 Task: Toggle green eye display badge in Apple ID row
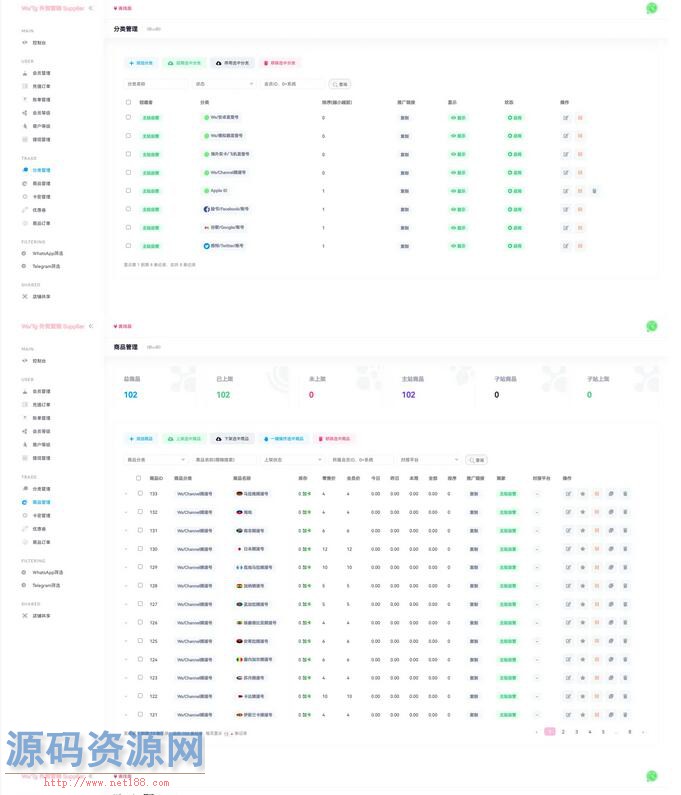pos(458,191)
